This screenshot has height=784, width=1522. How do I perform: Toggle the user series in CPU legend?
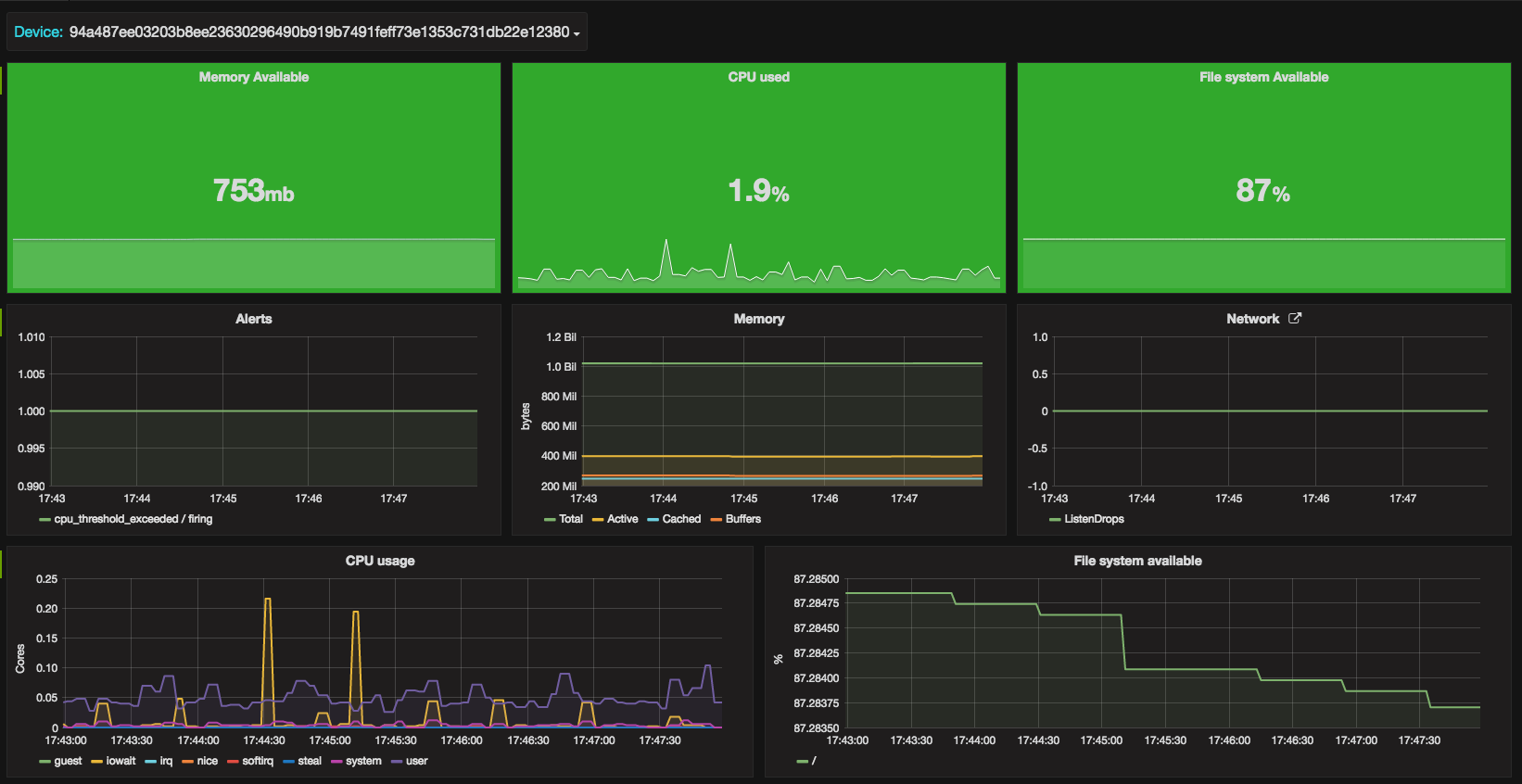click(417, 761)
